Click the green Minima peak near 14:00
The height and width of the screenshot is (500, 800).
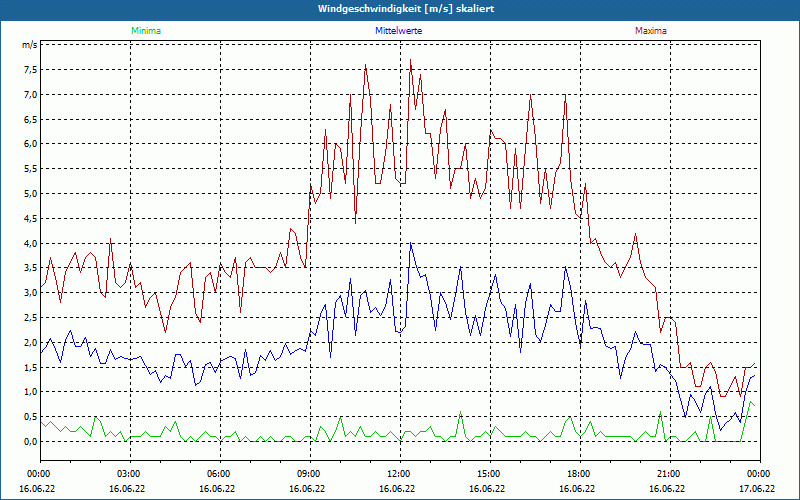click(461, 412)
